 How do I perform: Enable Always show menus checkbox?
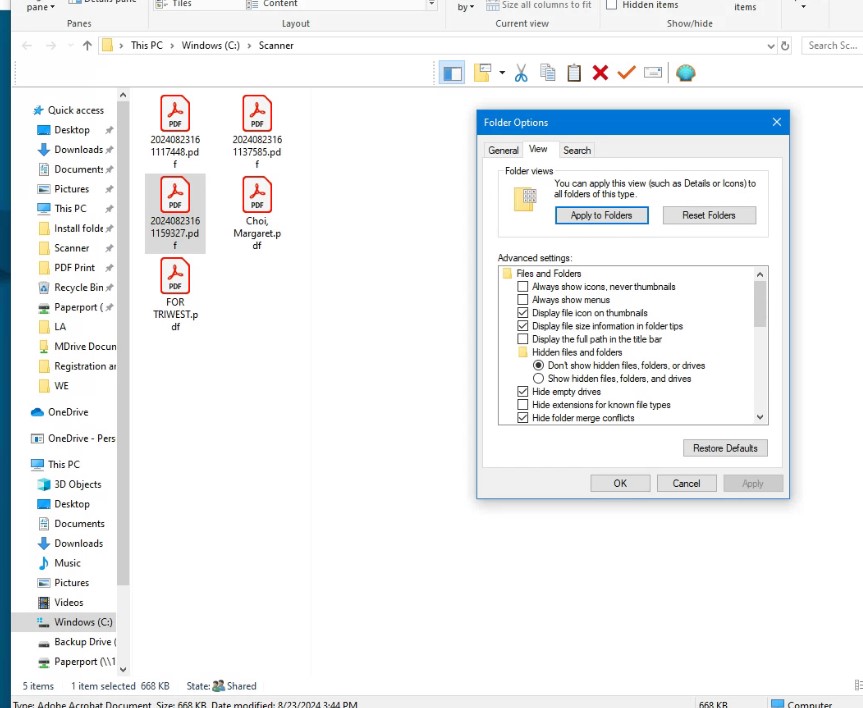(x=522, y=299)
